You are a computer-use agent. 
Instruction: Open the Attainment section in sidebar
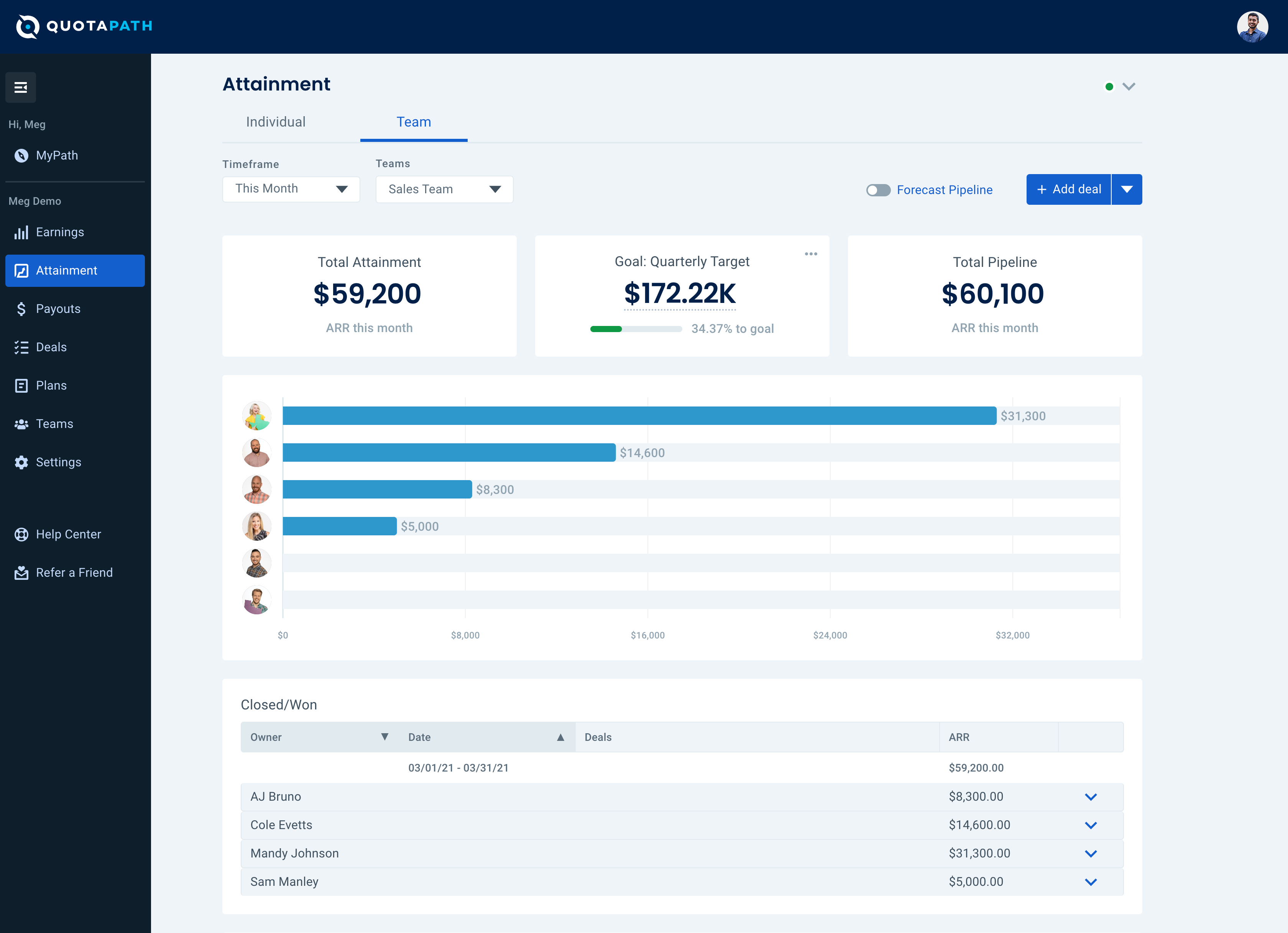(x=66, y=270)
